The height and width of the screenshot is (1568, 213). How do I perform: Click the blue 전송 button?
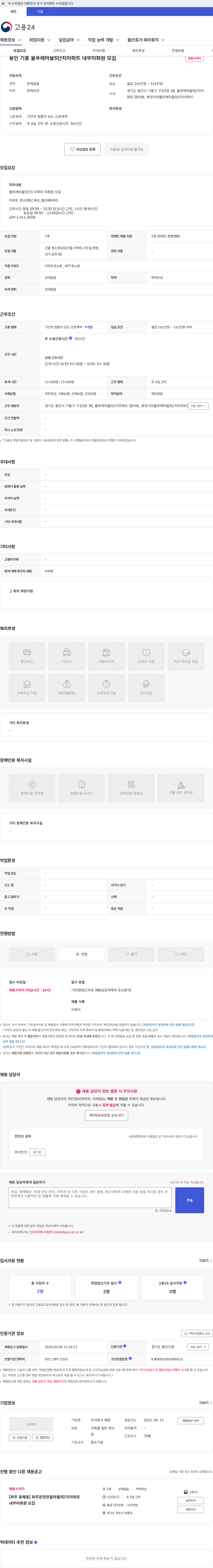pos(190,1200)
